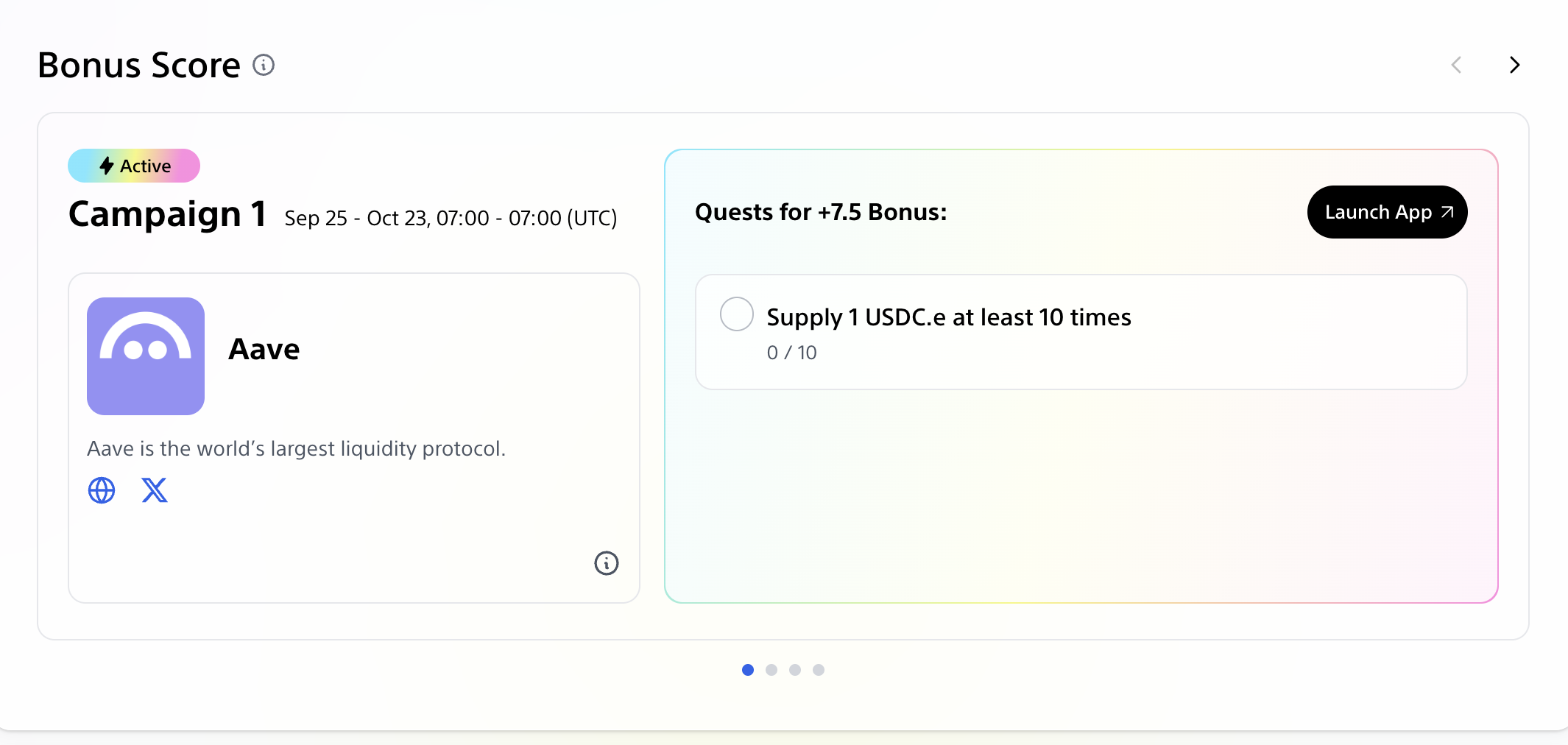
Task: Open Aave's X (Twitter) profile icon
Action: click(155, 490)
